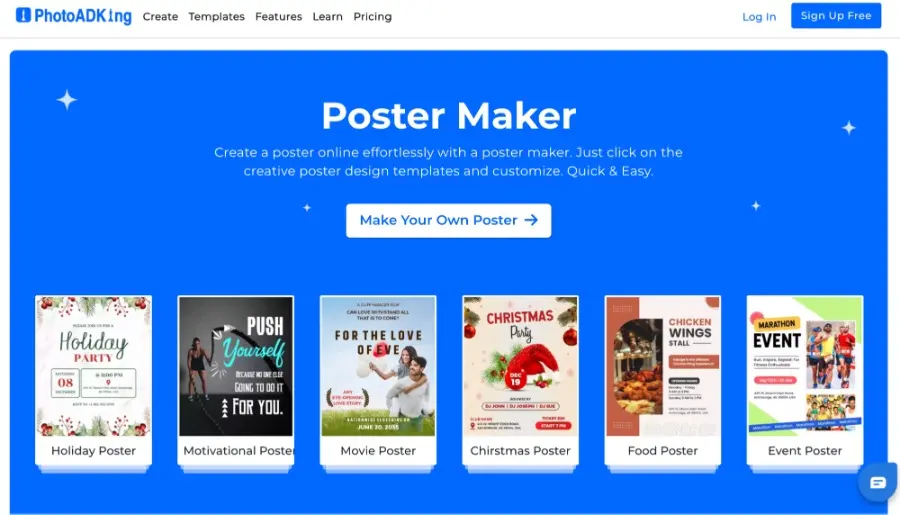Click Make Your Own Poster button
Image resolution: width=900 pixels, height=515 pixels.
(x=448, y=220)
